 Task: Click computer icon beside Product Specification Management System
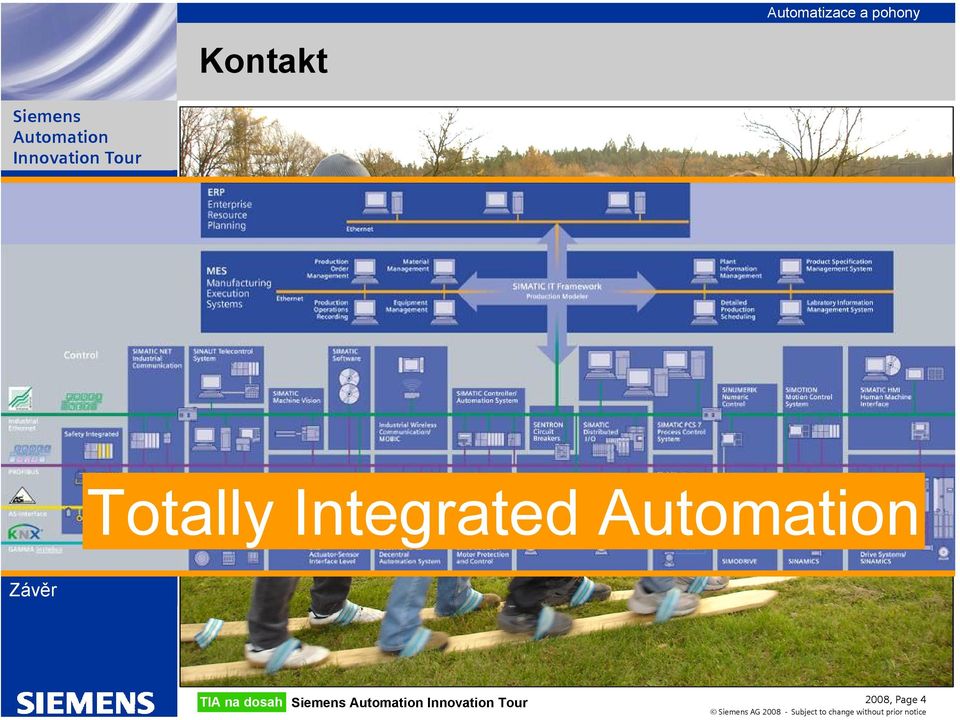pyautogui.click(x=790, y=271)
